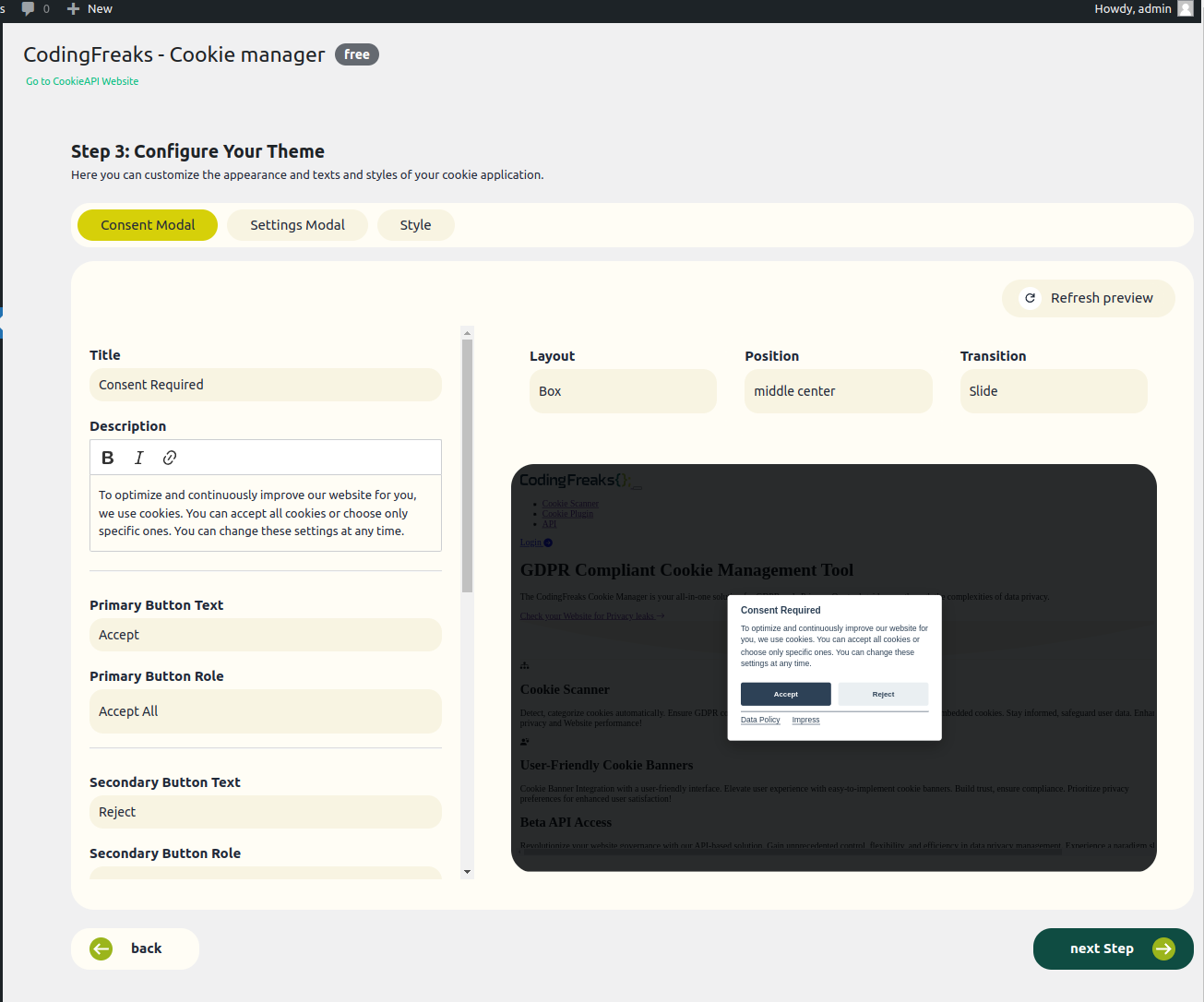This screenshot has width=1204, height=1002.
Task: Open Primary Button Role dropdown Accept All
Action: click(x=266, y=711)
